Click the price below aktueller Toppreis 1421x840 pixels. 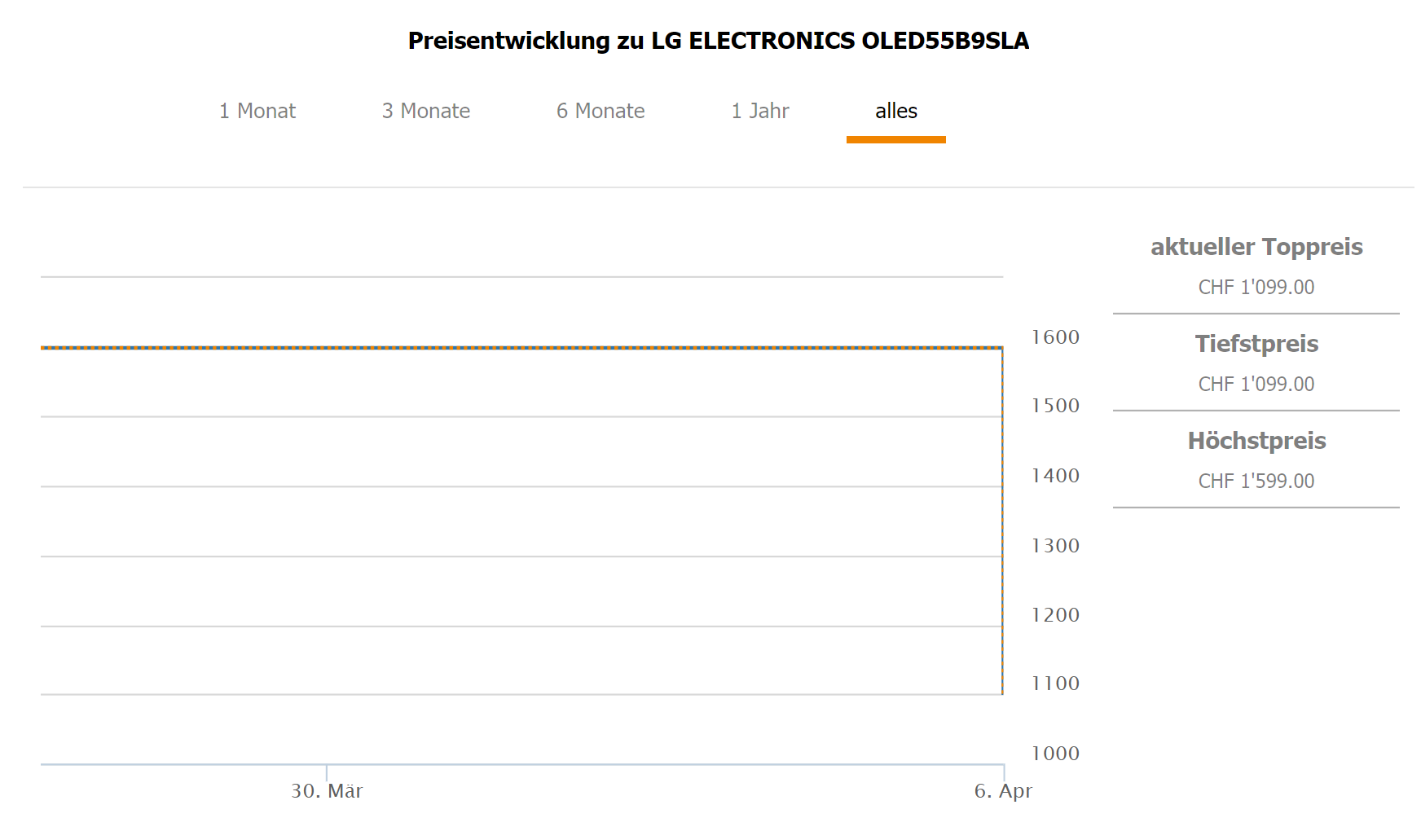click(x=1256, y=287)
